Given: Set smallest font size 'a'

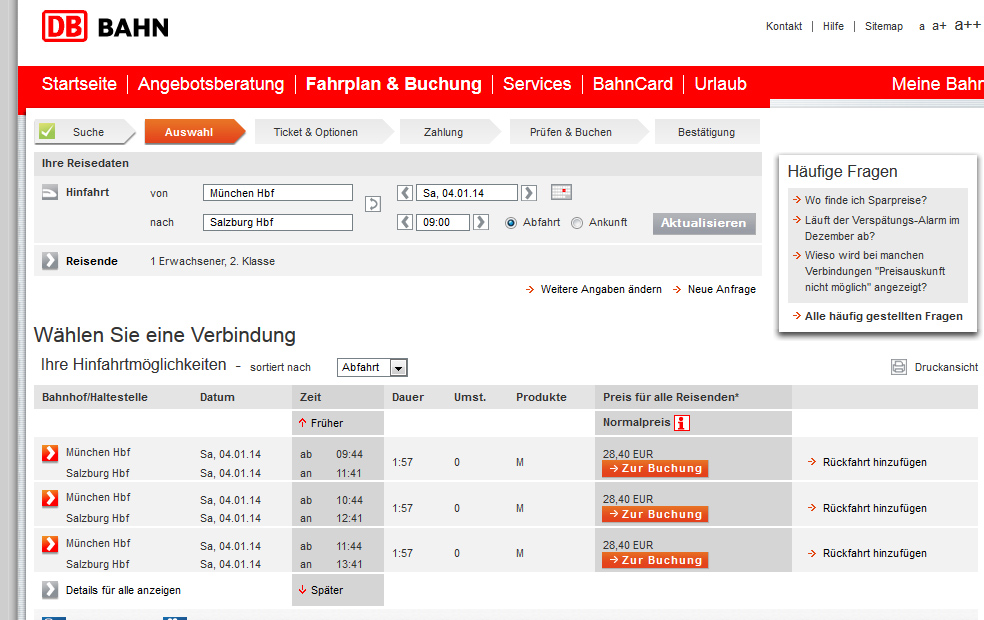Looking at the screenshot, I should click(x=922, y=27).
